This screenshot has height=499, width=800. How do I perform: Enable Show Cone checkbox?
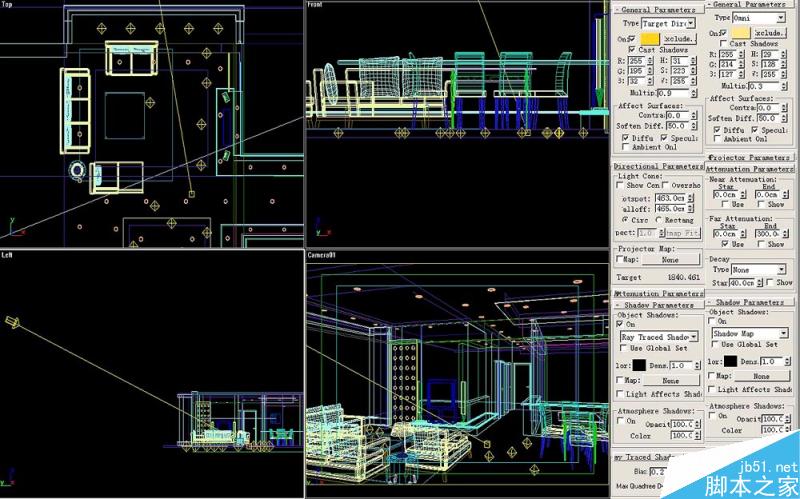click(620, 185)
